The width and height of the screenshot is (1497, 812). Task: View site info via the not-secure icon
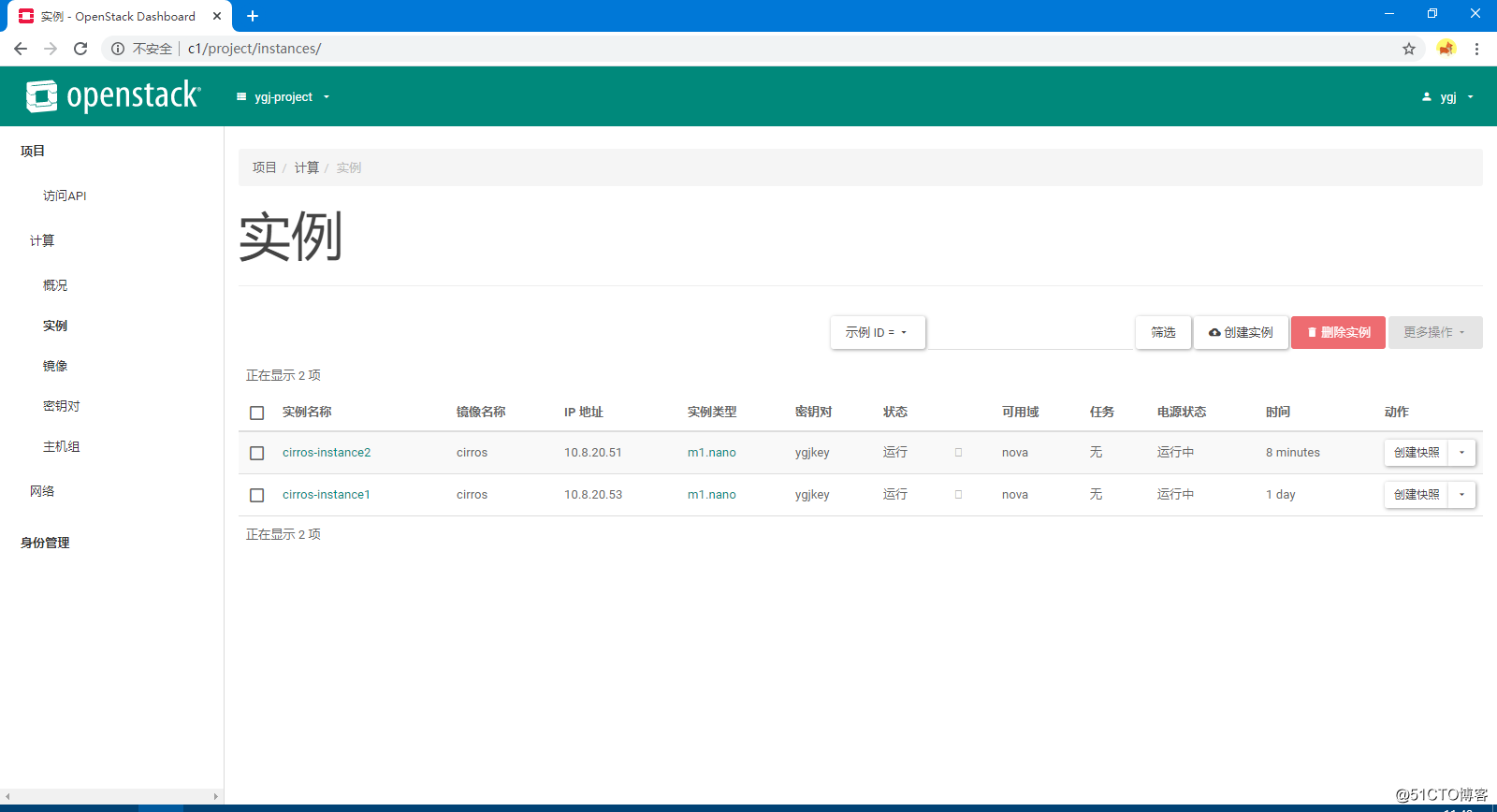118,49
